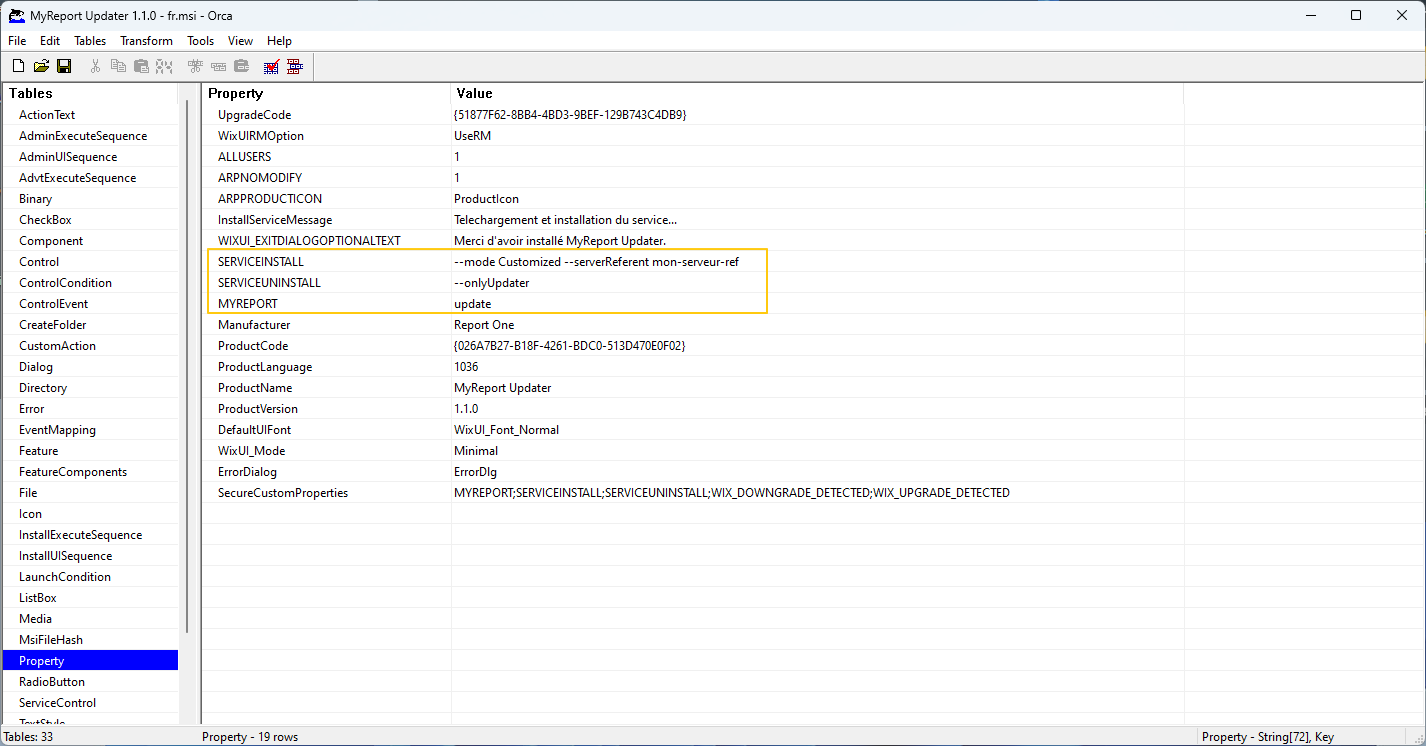Select the ProductVersion row value 1.1.0
The width and height of the screenshot is (1426, 746).
tap(468, 408)
